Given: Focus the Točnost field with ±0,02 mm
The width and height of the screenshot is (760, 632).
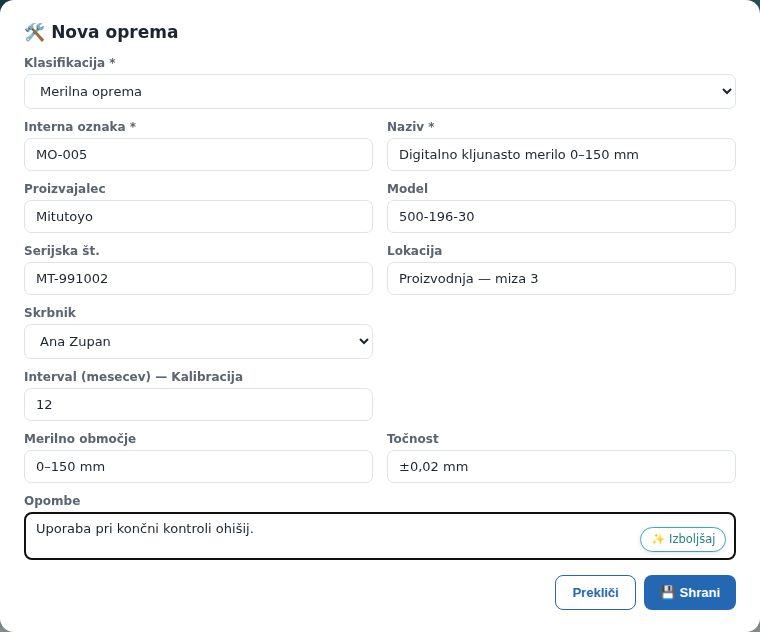Looking at the screenshot, I should tap(561, 467).
